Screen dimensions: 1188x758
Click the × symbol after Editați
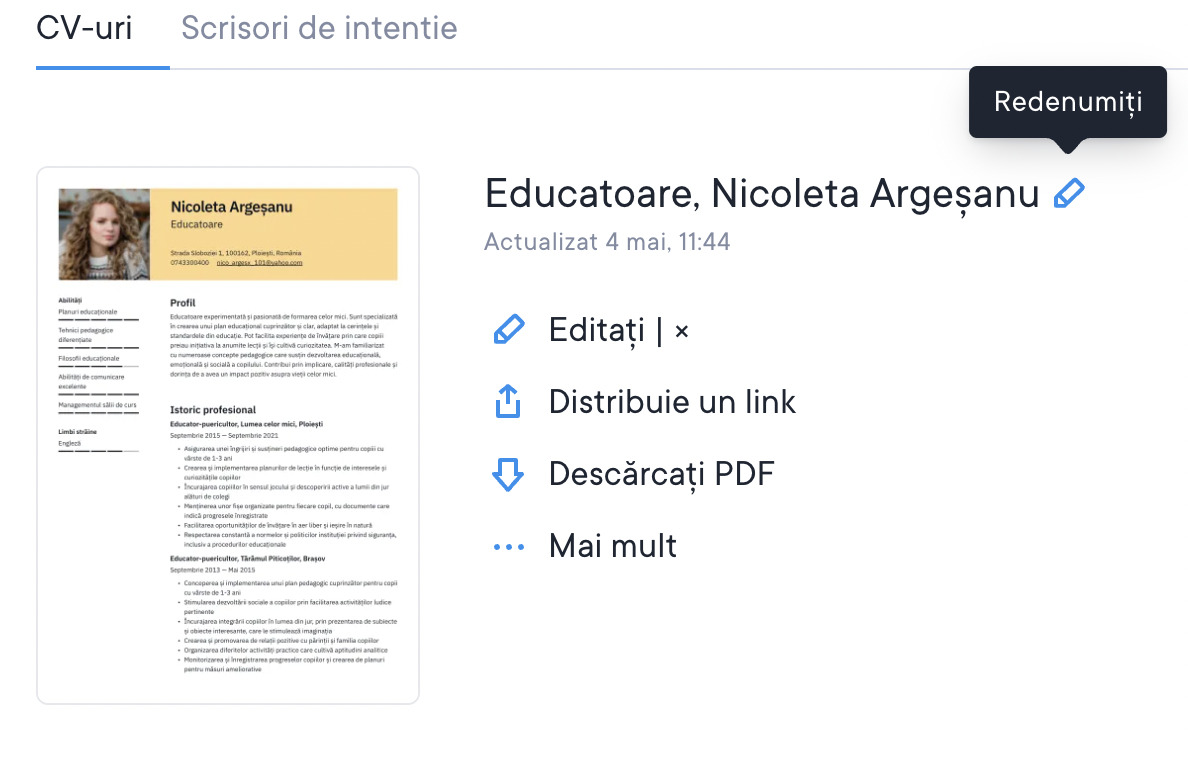click(x=682, y=331)
